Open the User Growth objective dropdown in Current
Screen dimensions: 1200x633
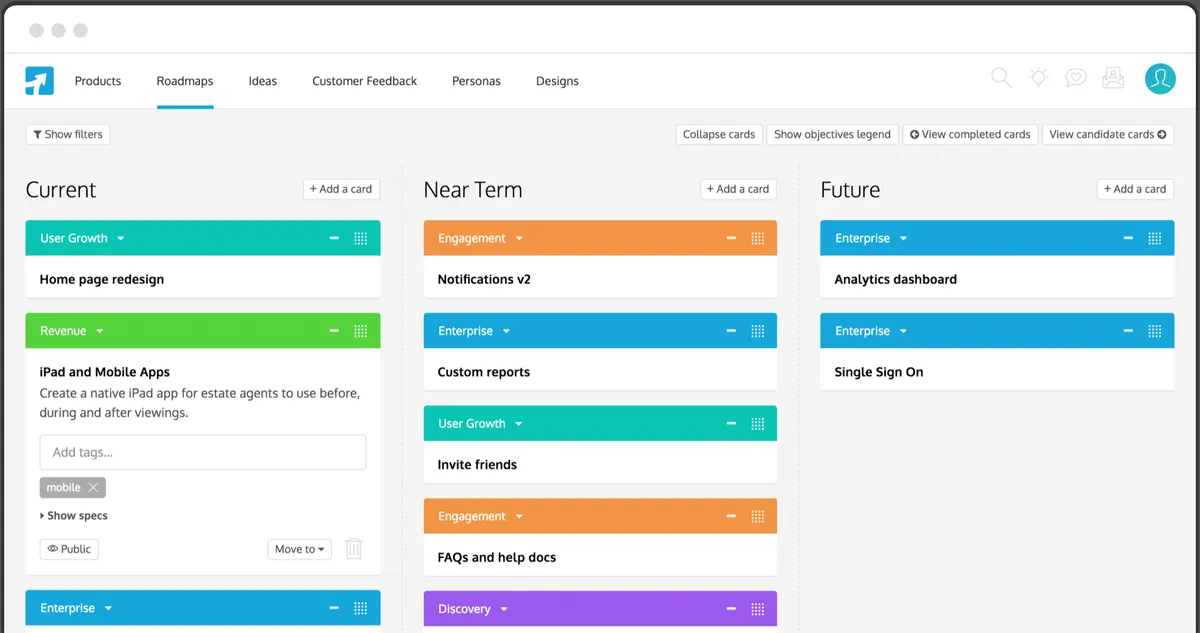tap(120, 239)
